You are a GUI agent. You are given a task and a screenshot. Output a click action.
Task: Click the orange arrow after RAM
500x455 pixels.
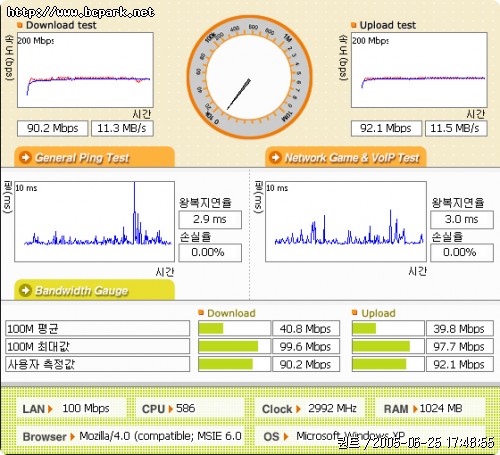coord(415,409)
